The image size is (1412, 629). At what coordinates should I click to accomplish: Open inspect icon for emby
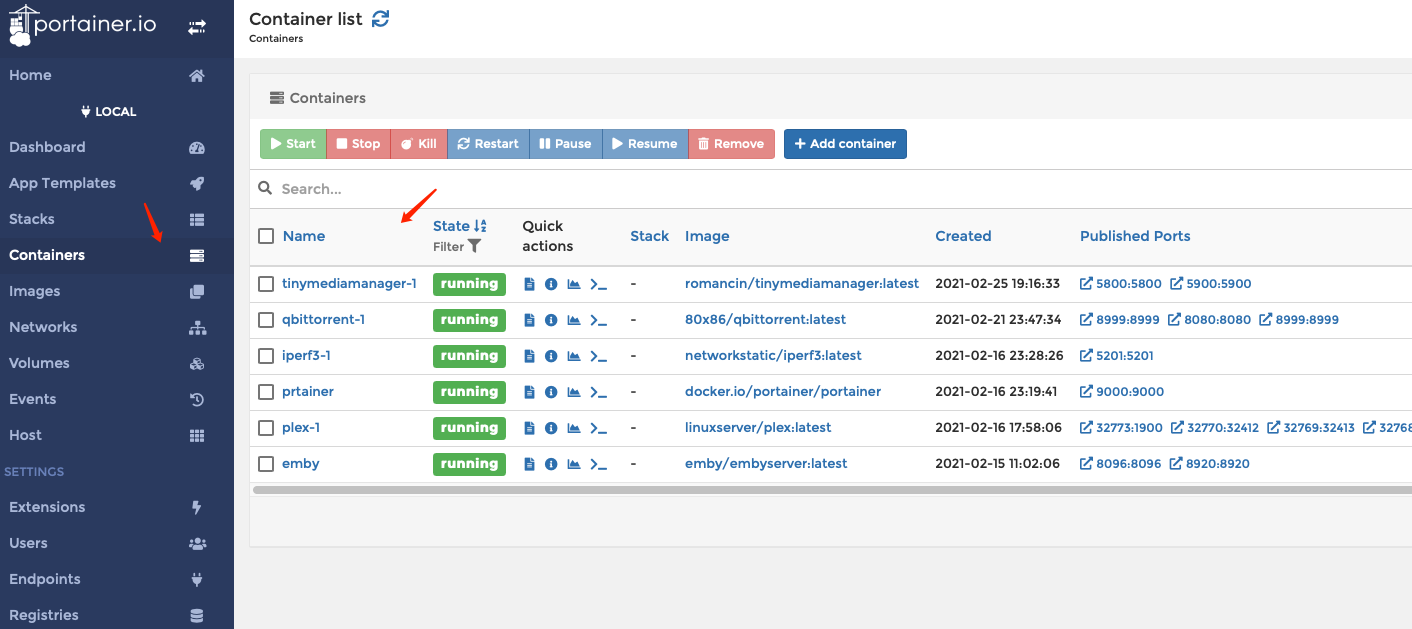(x=551, y=464)
